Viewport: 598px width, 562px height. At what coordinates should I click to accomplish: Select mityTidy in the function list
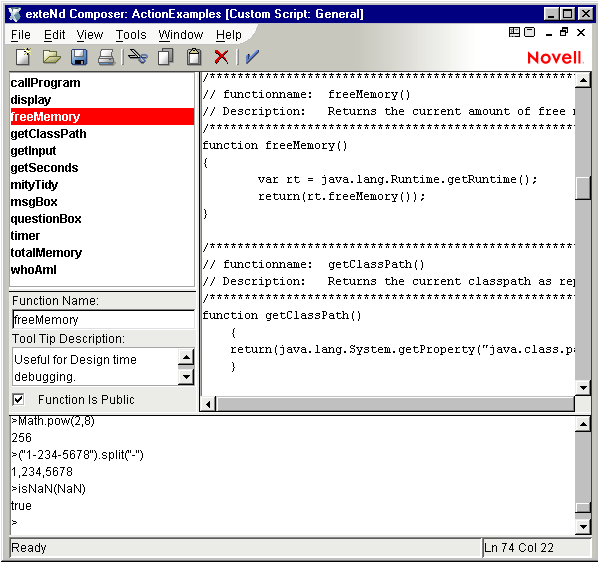102,185
